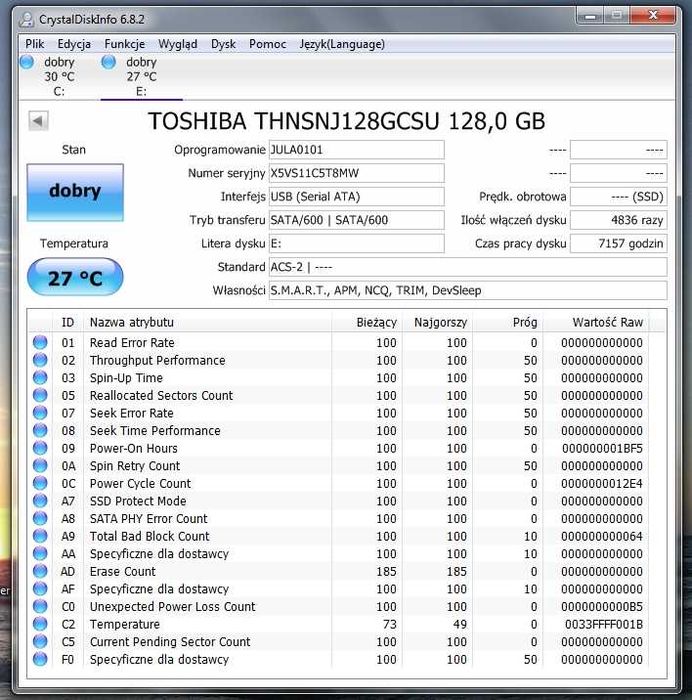The height and width of the screenshot is (700, 692).
Task: Click status orb for Read Error Rate
Action: tap(40, 342)
